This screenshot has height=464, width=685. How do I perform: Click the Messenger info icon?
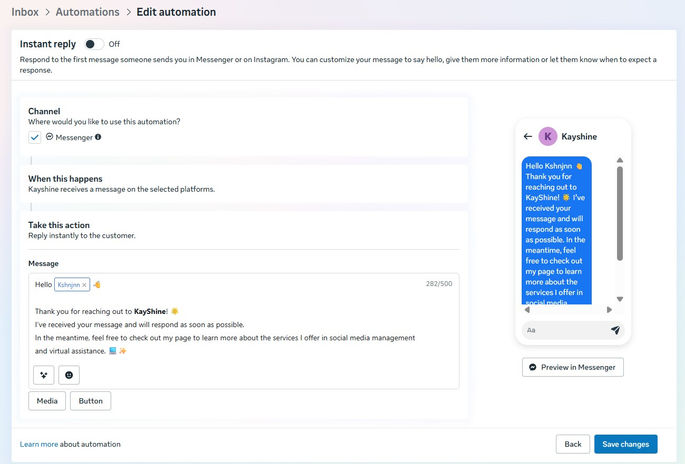click(x=98, y=137)
